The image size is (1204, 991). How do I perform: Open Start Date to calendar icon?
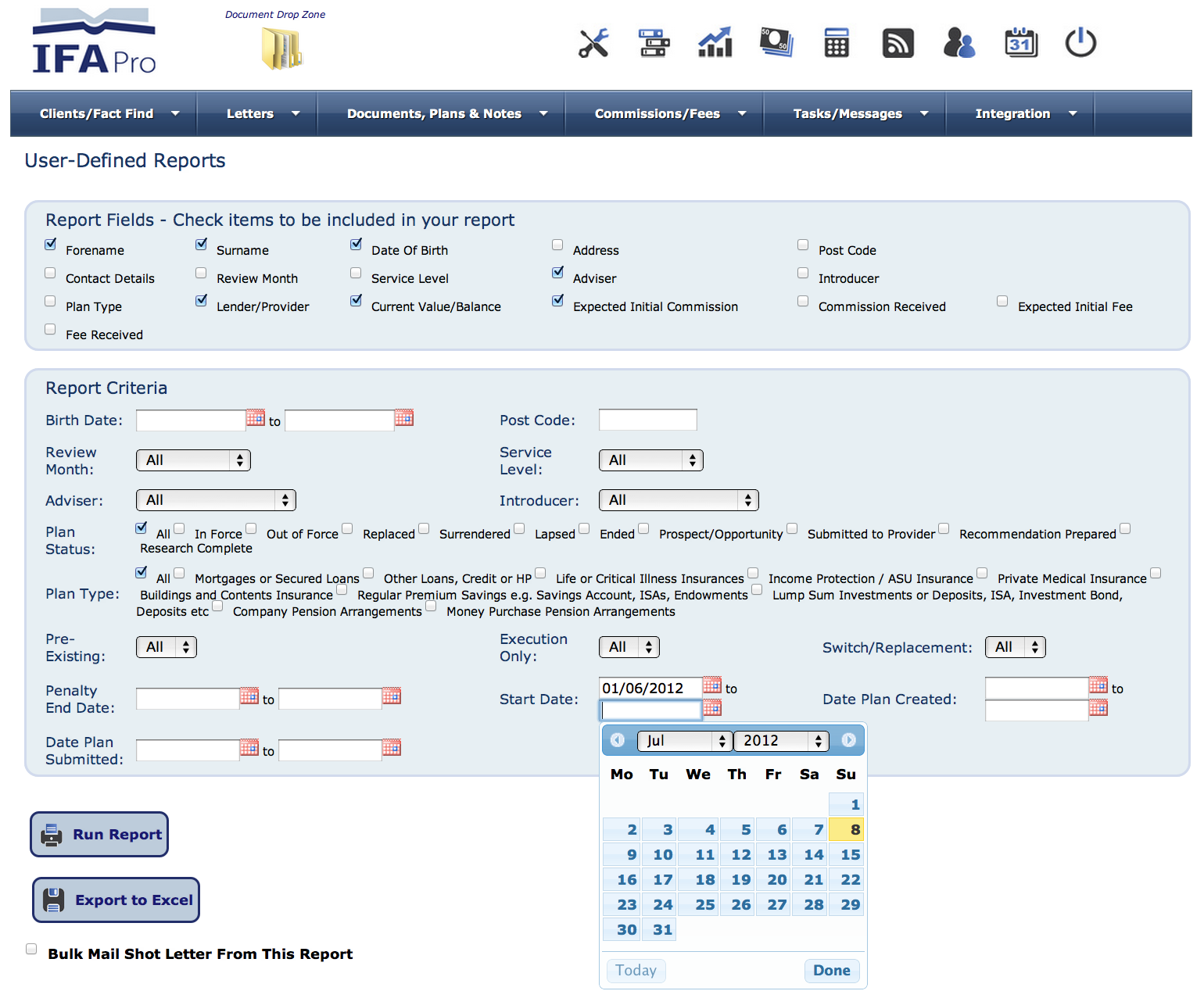712,707
